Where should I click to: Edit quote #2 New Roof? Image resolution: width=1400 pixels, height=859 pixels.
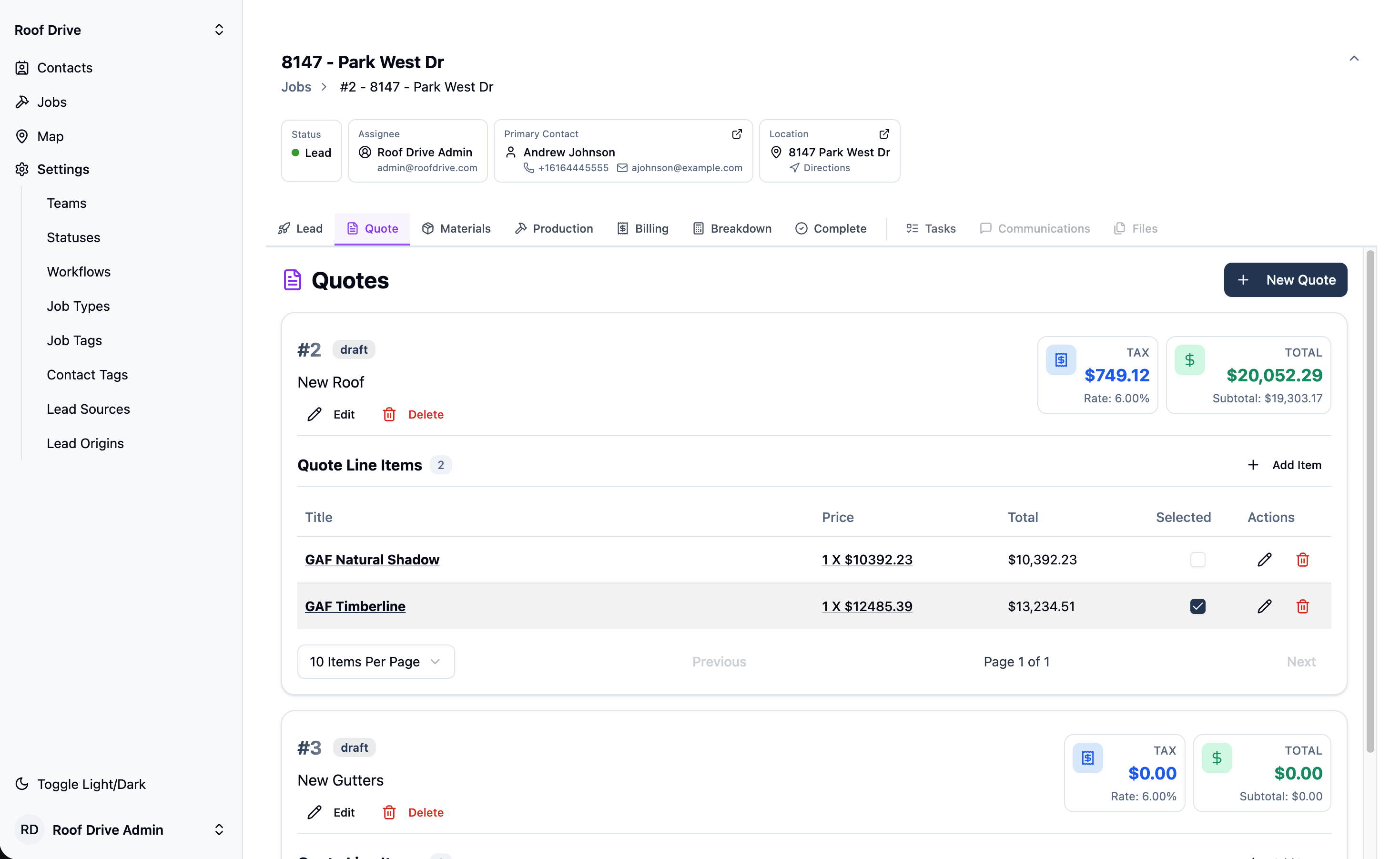click(331, 414)
